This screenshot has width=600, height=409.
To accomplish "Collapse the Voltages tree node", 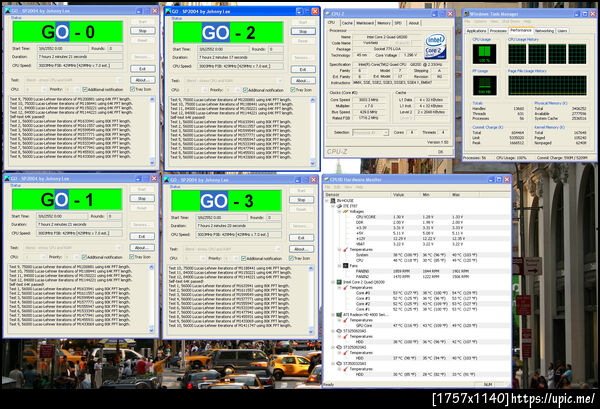I will 339,211.
